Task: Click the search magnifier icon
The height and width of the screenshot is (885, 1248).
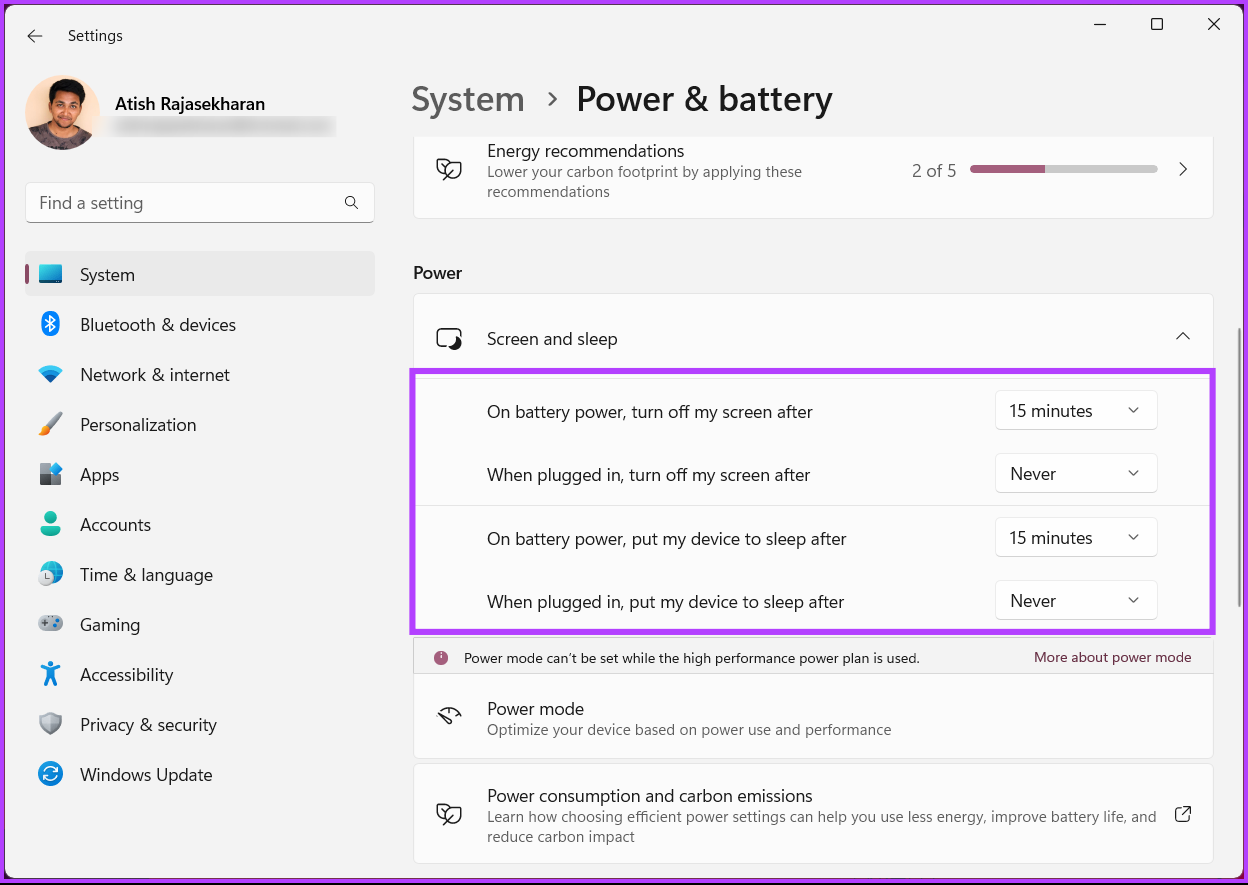Action: tap(351, 203)
